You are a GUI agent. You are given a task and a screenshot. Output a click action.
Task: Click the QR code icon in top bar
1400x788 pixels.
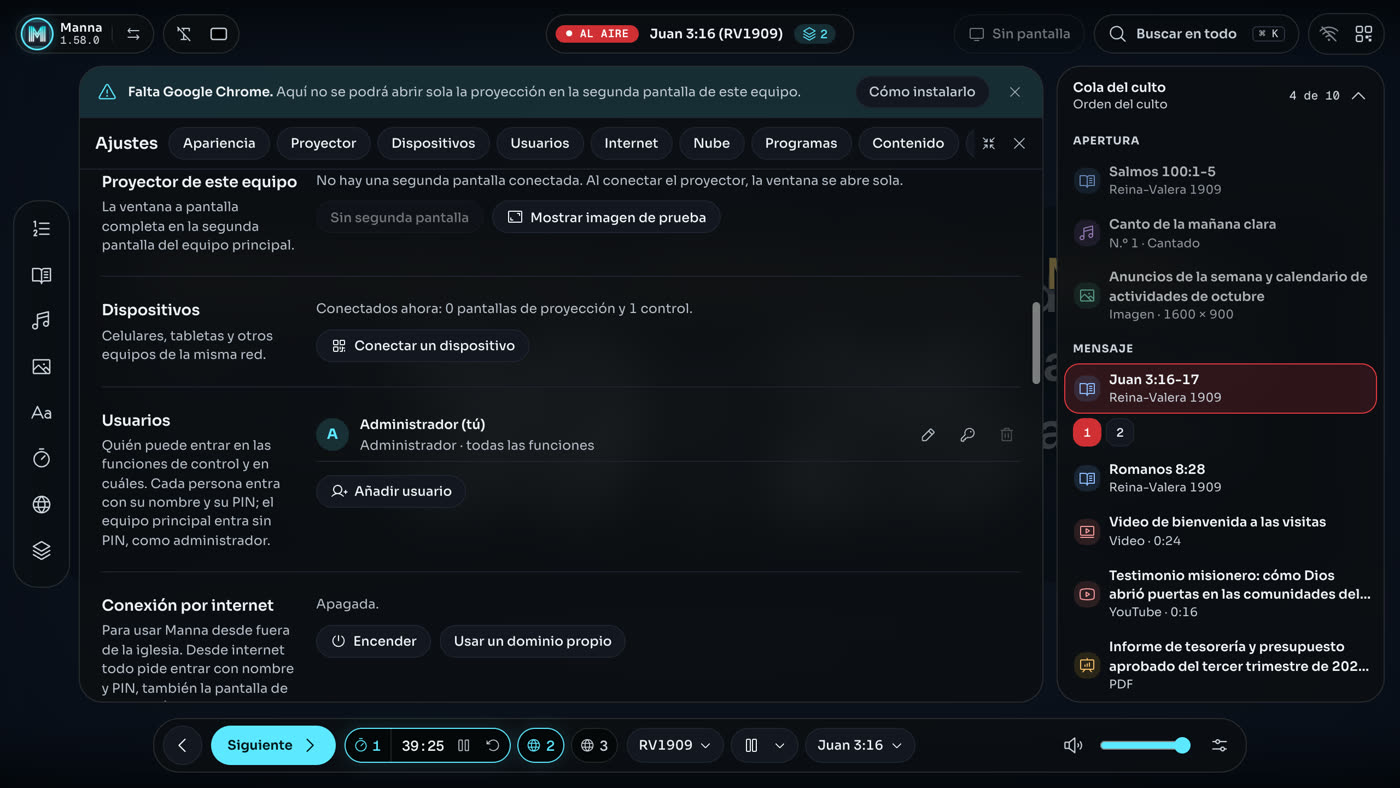(1363, 34)
